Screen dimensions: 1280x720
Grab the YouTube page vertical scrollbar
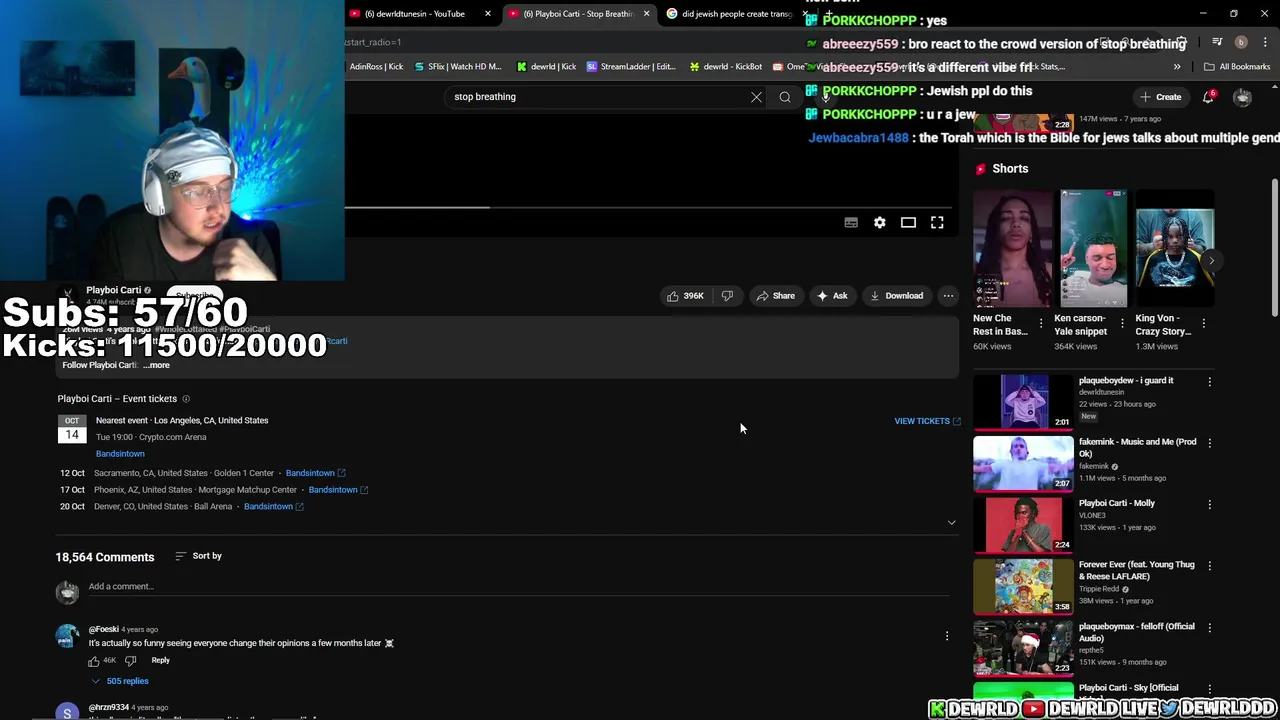click(x=1275, y=250)
